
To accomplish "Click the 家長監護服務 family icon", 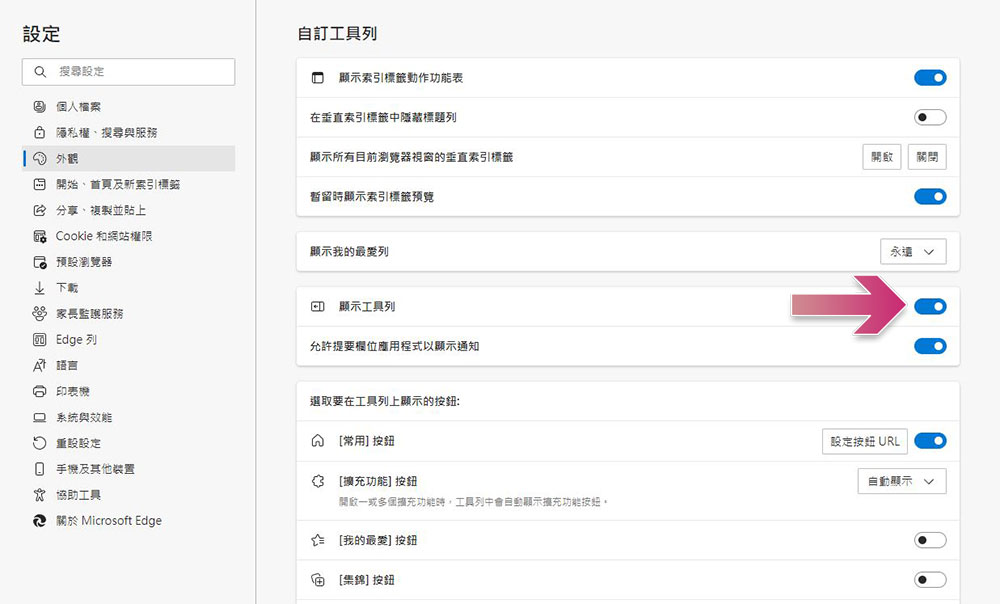I will tap(40, 314).
